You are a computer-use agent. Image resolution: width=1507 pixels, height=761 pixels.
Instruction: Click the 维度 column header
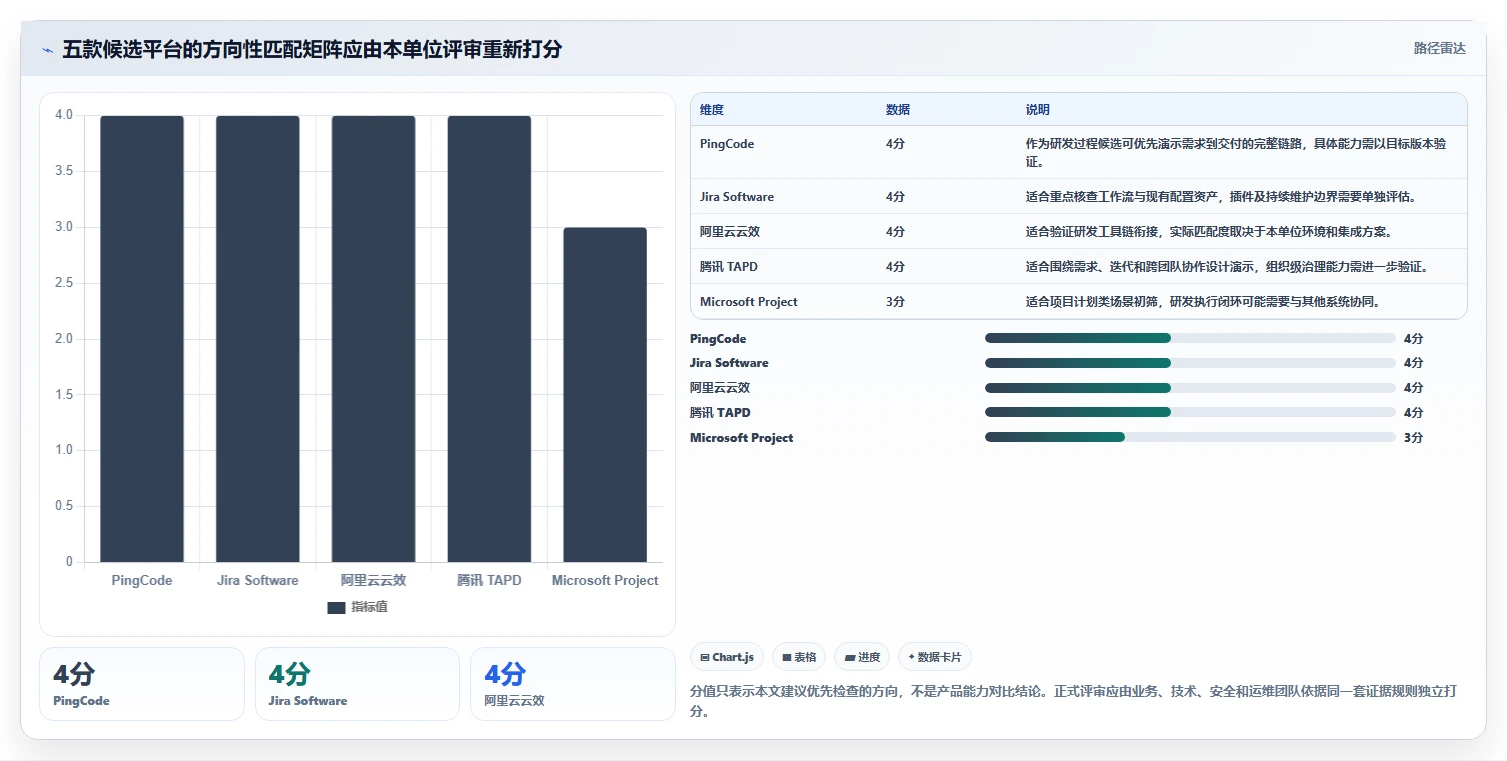point(712,110)
